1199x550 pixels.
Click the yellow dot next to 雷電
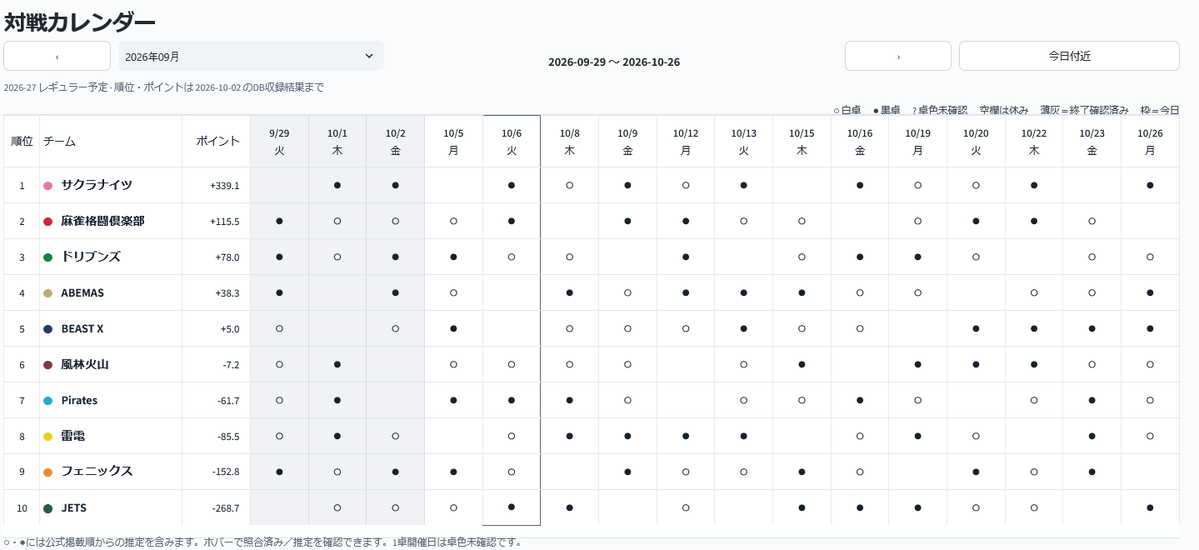48,436
